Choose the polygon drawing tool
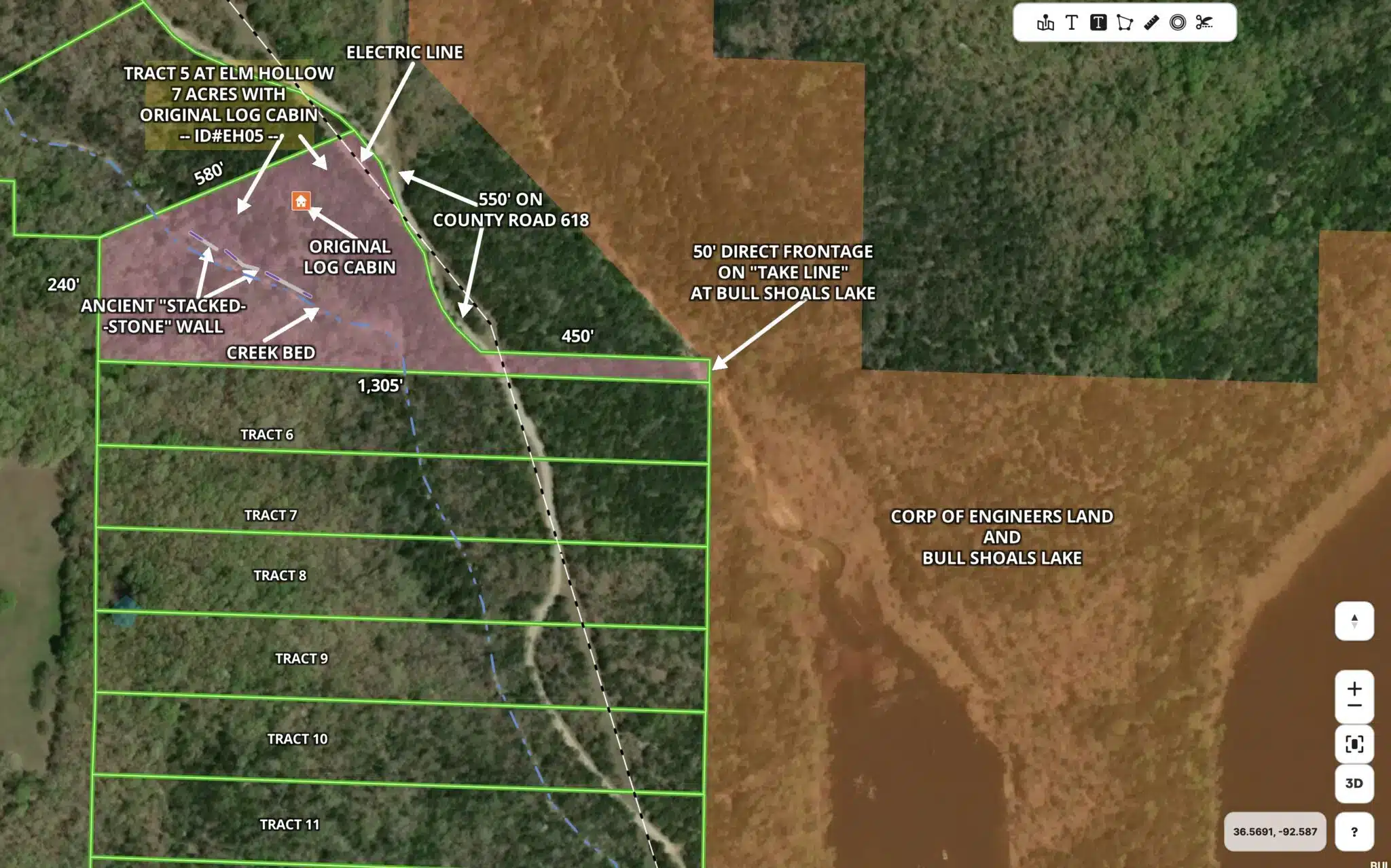The width and height of the screenshot is (1391, 868). 1125,22
